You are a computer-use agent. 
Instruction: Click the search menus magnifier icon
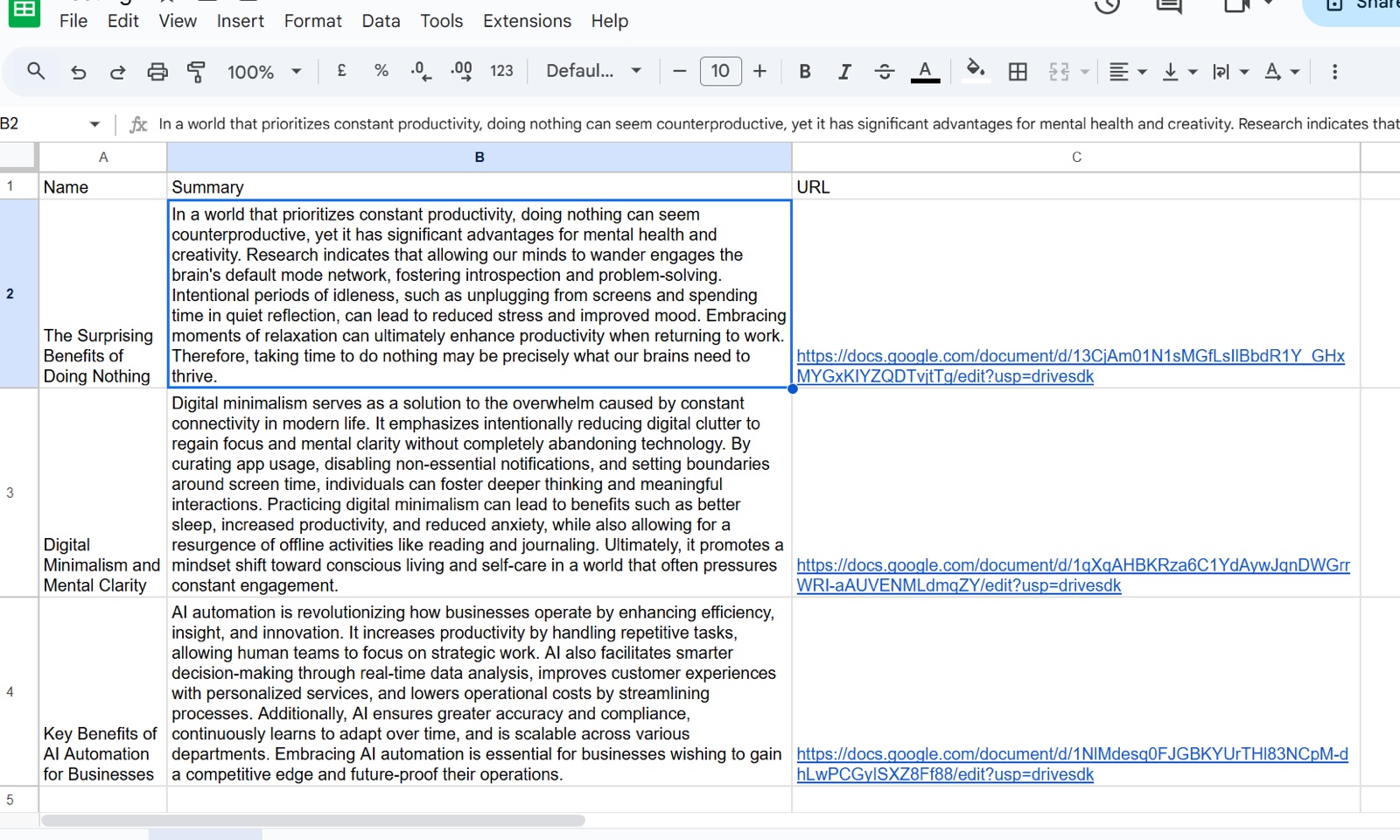click(36, 71)
